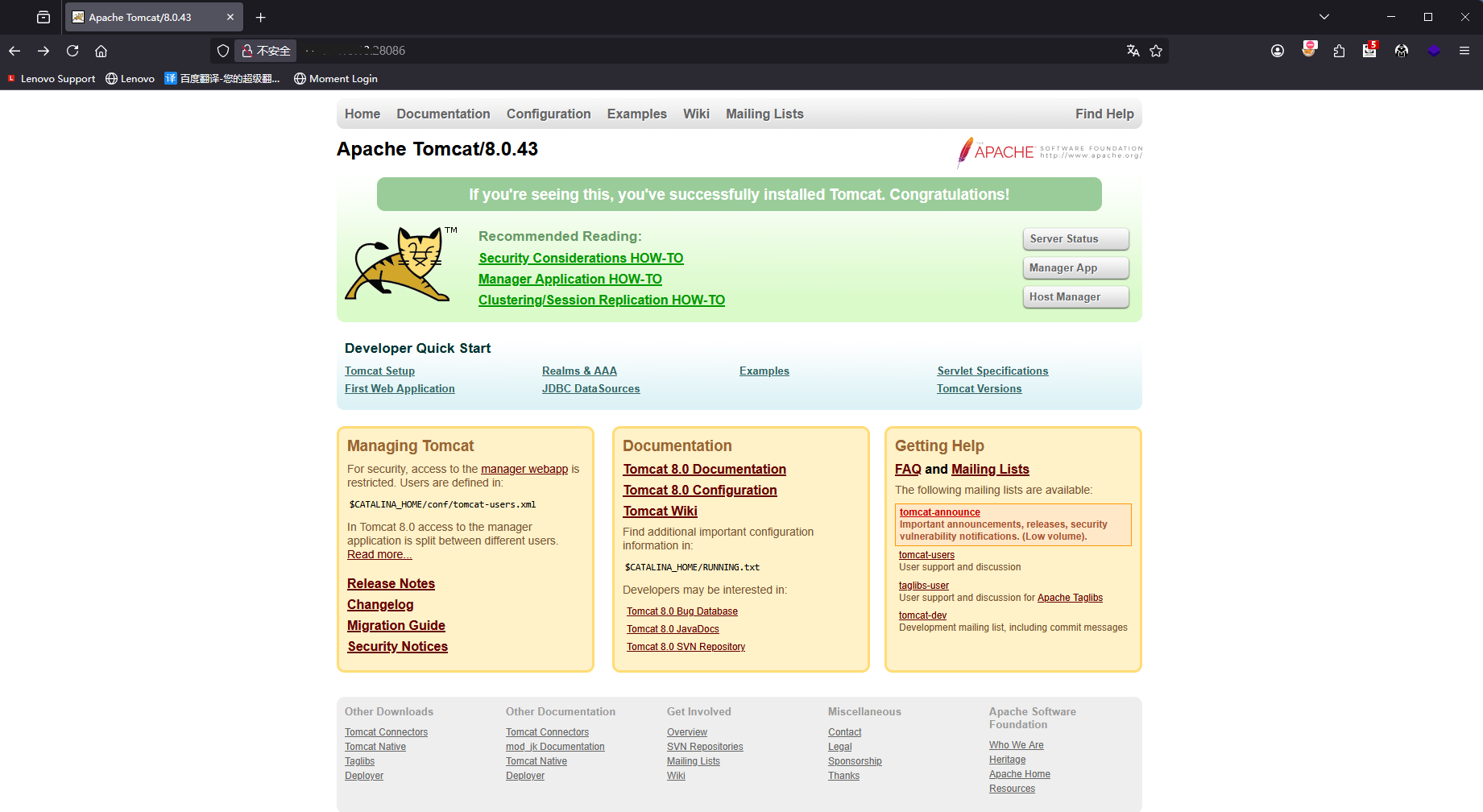Screen dimensions: 1483x812
Task: Open the Tomcat Wiki link
Action: click(660, 511)
